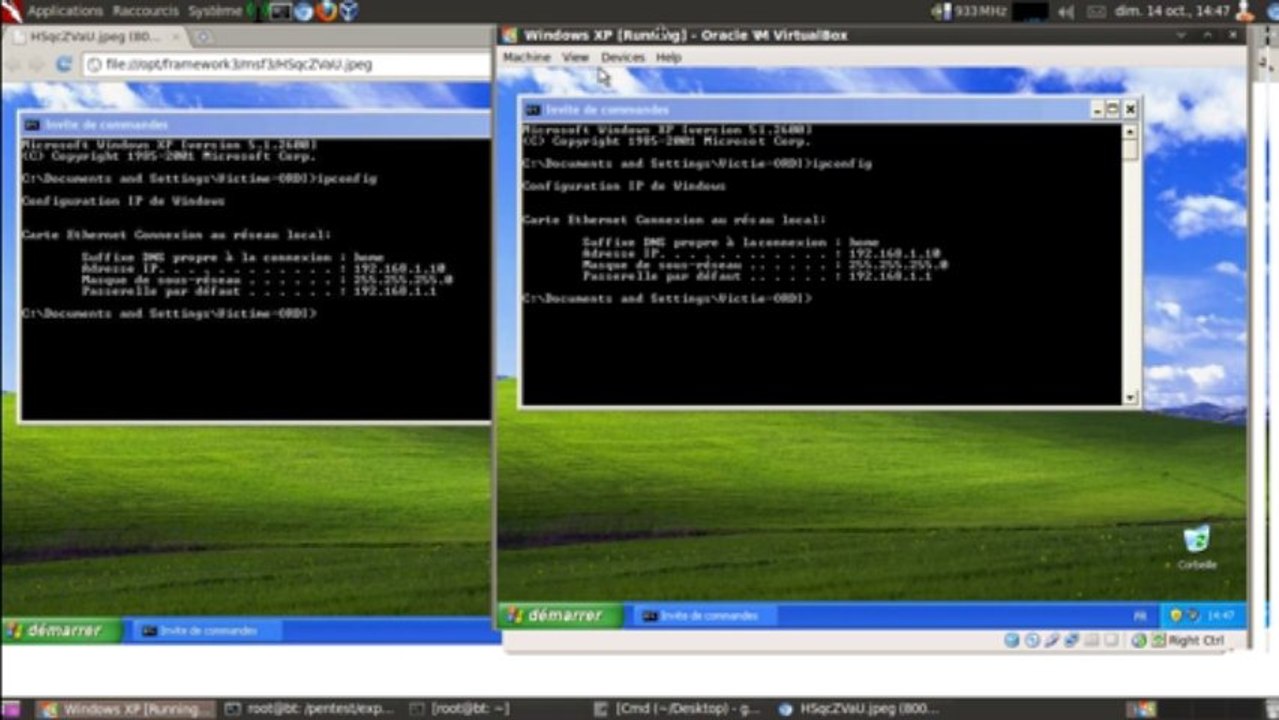Click the VM prompt line ending in ipconfig
This screenshot has width=1279, height=720.
tap(697, 163)
